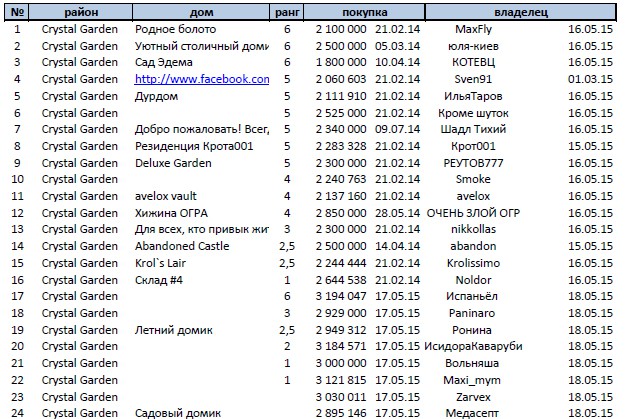Select the Krol`s Lair cell

pyautogui.click(x=160, y=263)
